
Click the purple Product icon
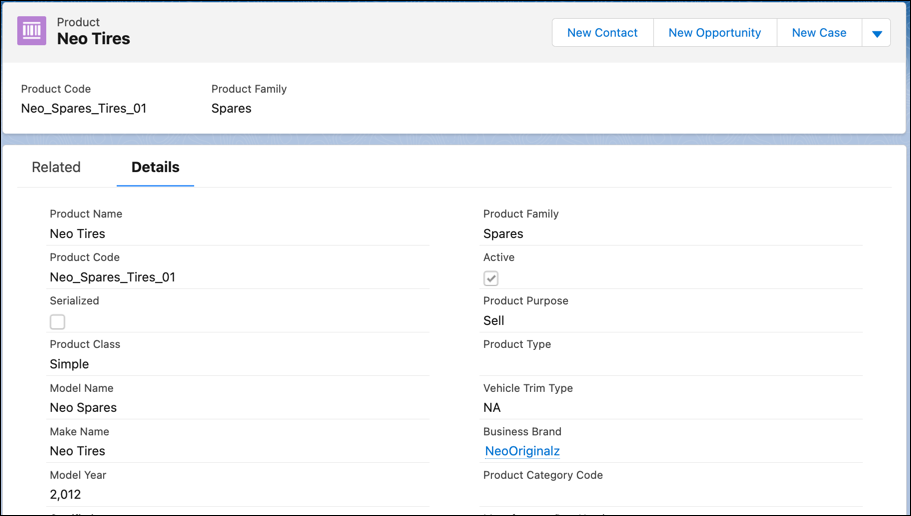[31, 31]
